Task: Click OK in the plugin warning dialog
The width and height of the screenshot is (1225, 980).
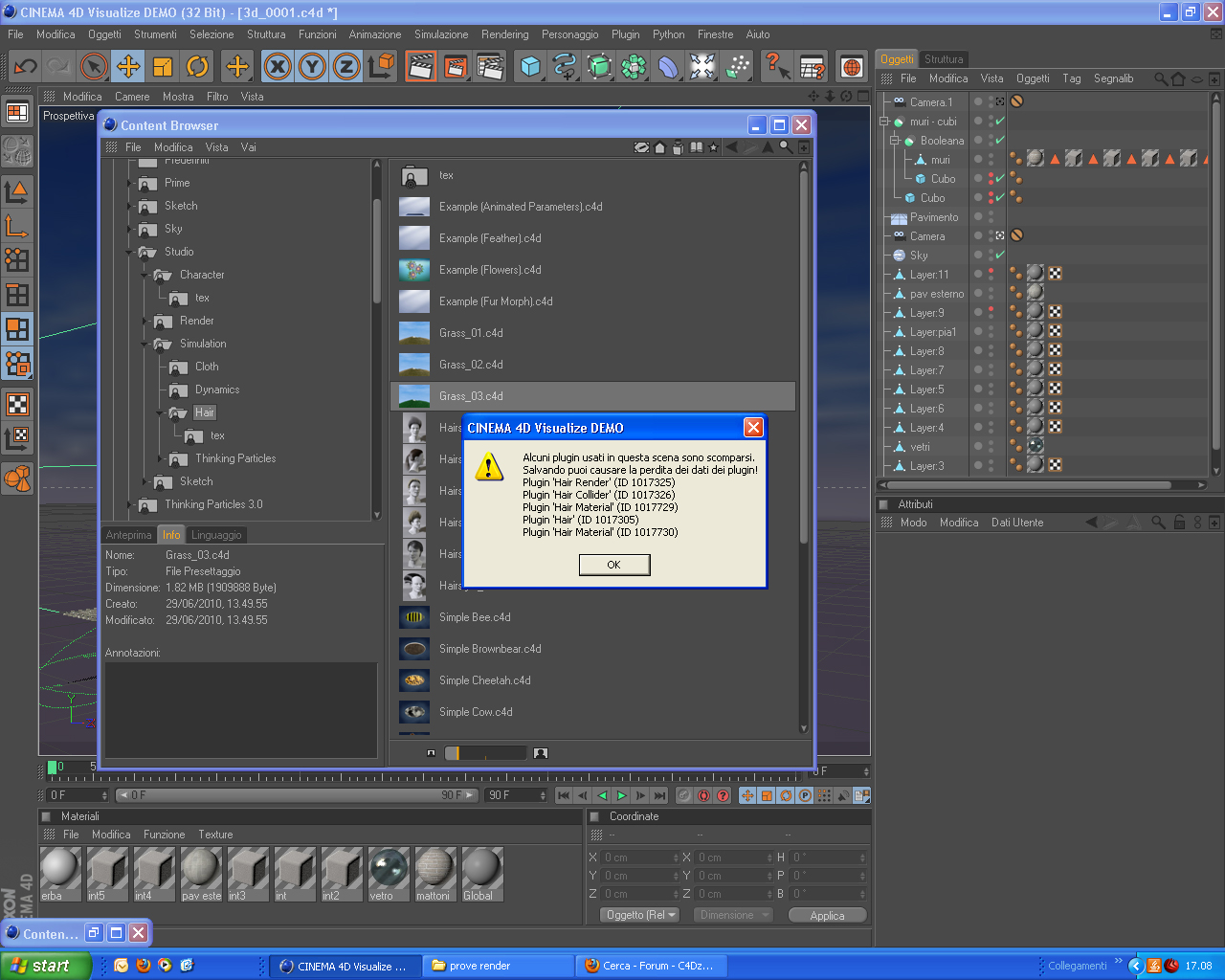Action: tap(614, 565)
